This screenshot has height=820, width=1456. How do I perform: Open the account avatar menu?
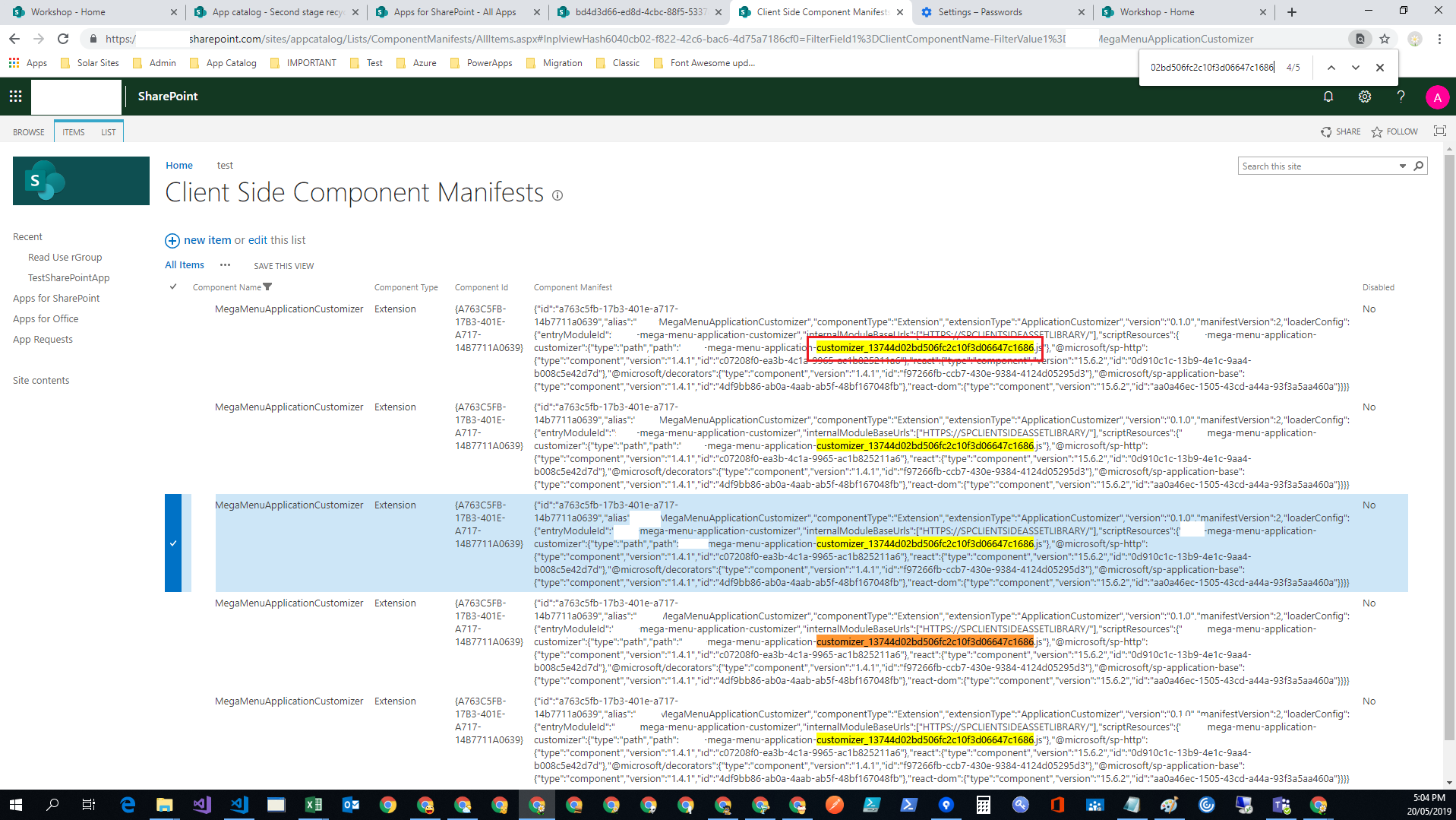click(x=1437, y=97)
